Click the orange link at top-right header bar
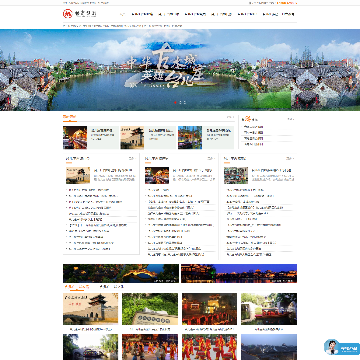360x360 pixels. 286,3
